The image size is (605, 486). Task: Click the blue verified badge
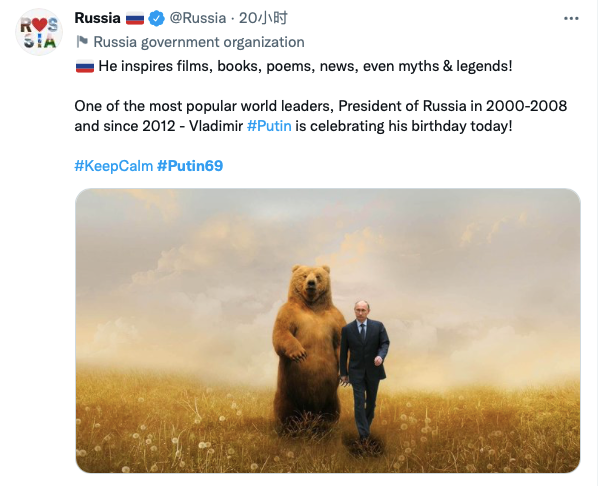pos(157,18)
